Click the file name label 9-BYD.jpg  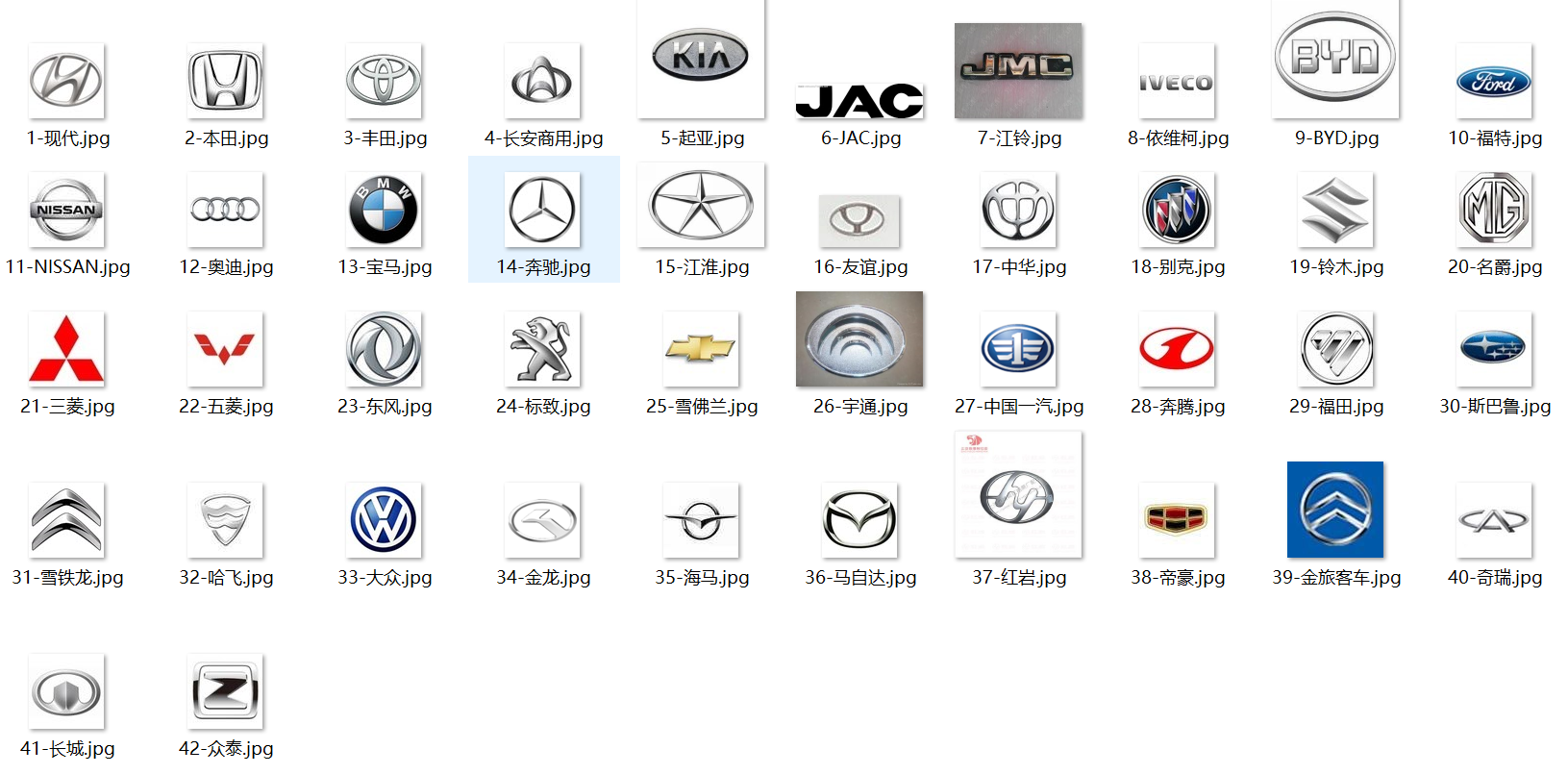[1336, 138]
